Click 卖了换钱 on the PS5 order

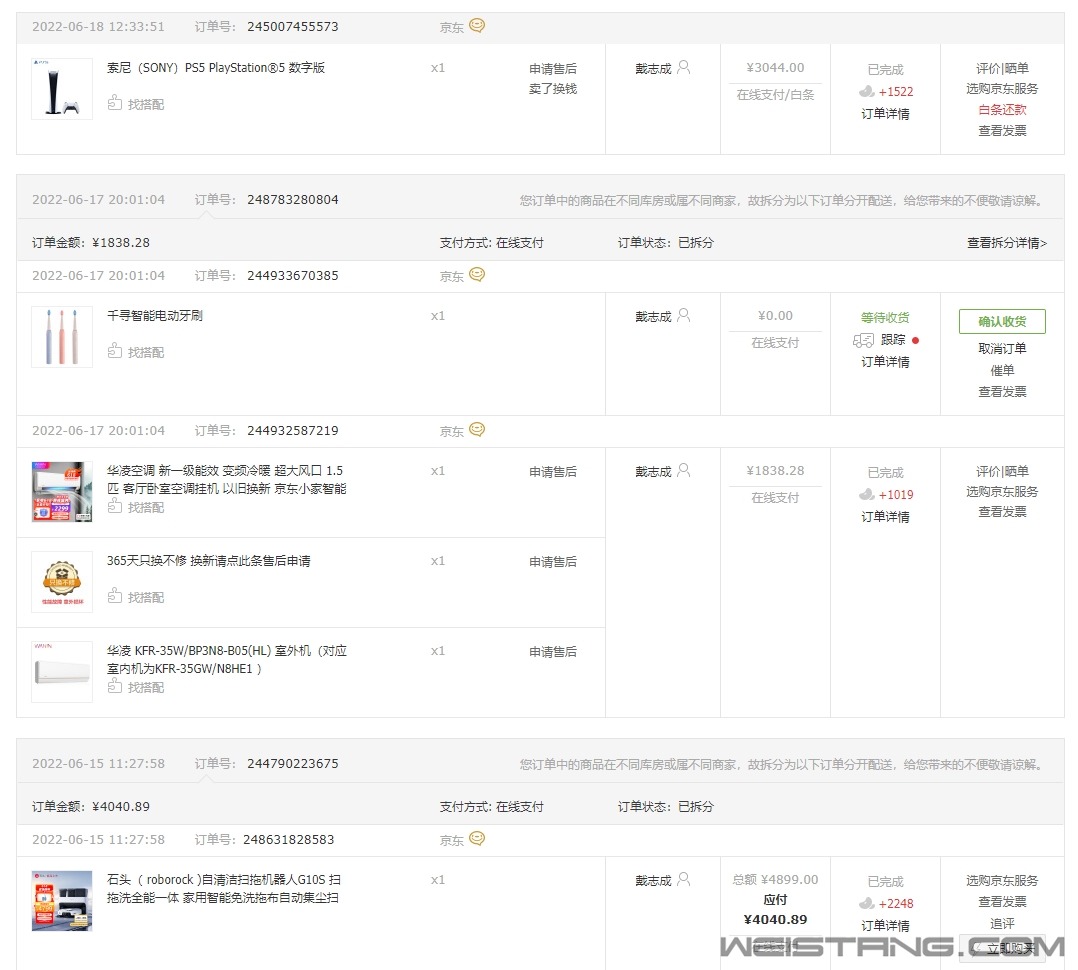[x=553, y=89]
